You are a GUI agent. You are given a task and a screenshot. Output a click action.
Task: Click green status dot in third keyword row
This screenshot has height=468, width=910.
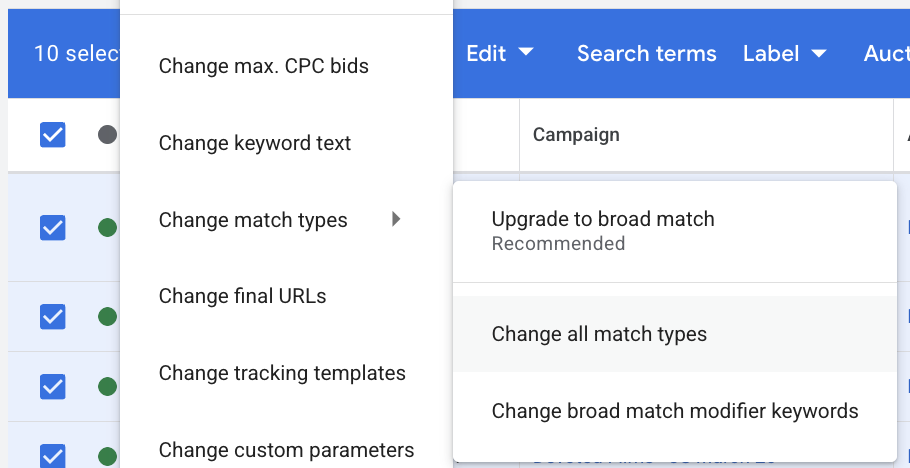[107, 385]
